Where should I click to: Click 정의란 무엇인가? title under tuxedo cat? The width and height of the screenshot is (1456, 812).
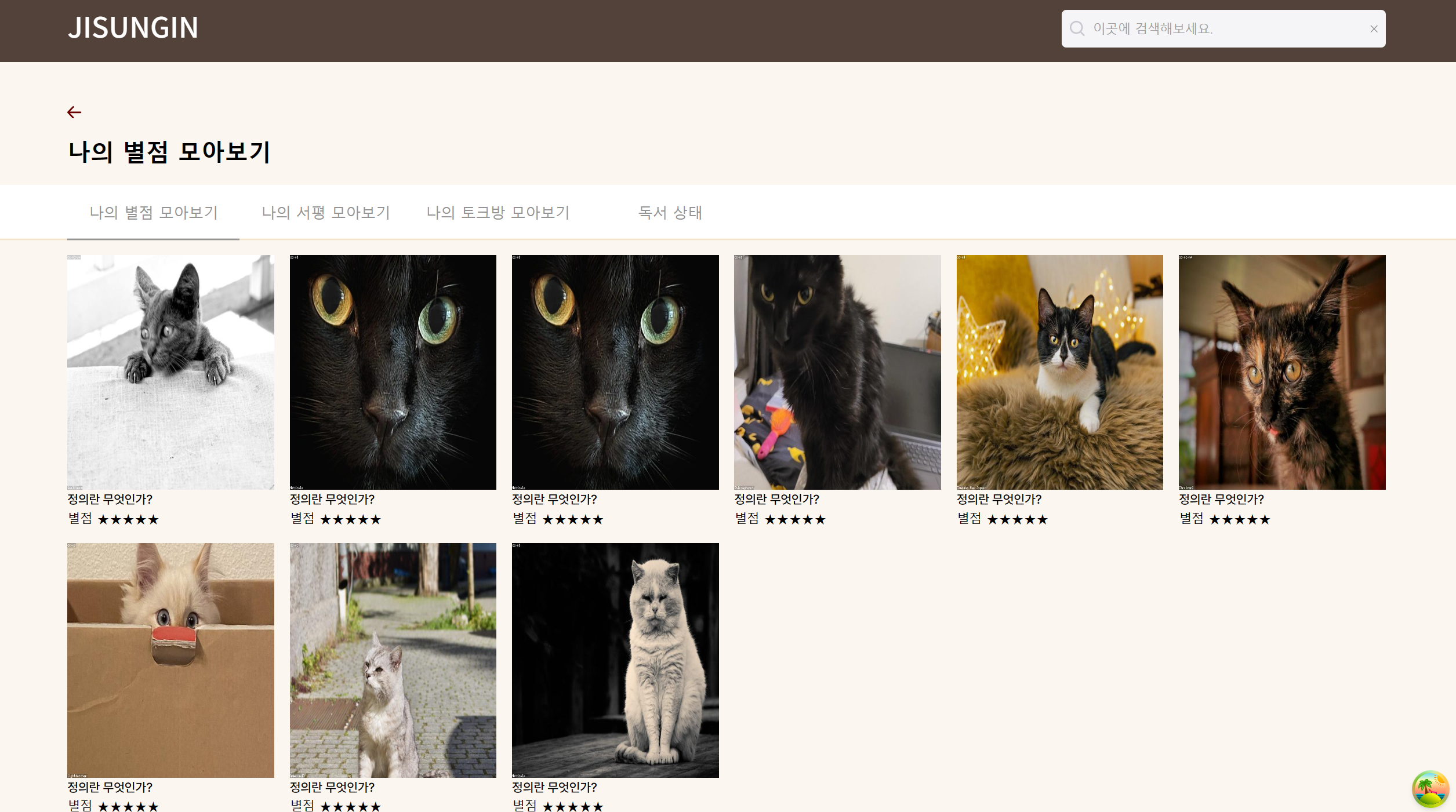tap(998, 499)
